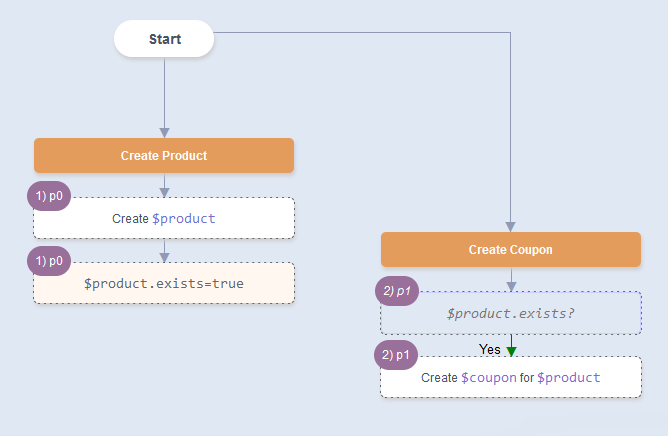The height and width of the screenshot is (436, 668).
Task: Click the p0 badge on $product.exists=true step
Action: pyautogui.click(x=49, y=261)
